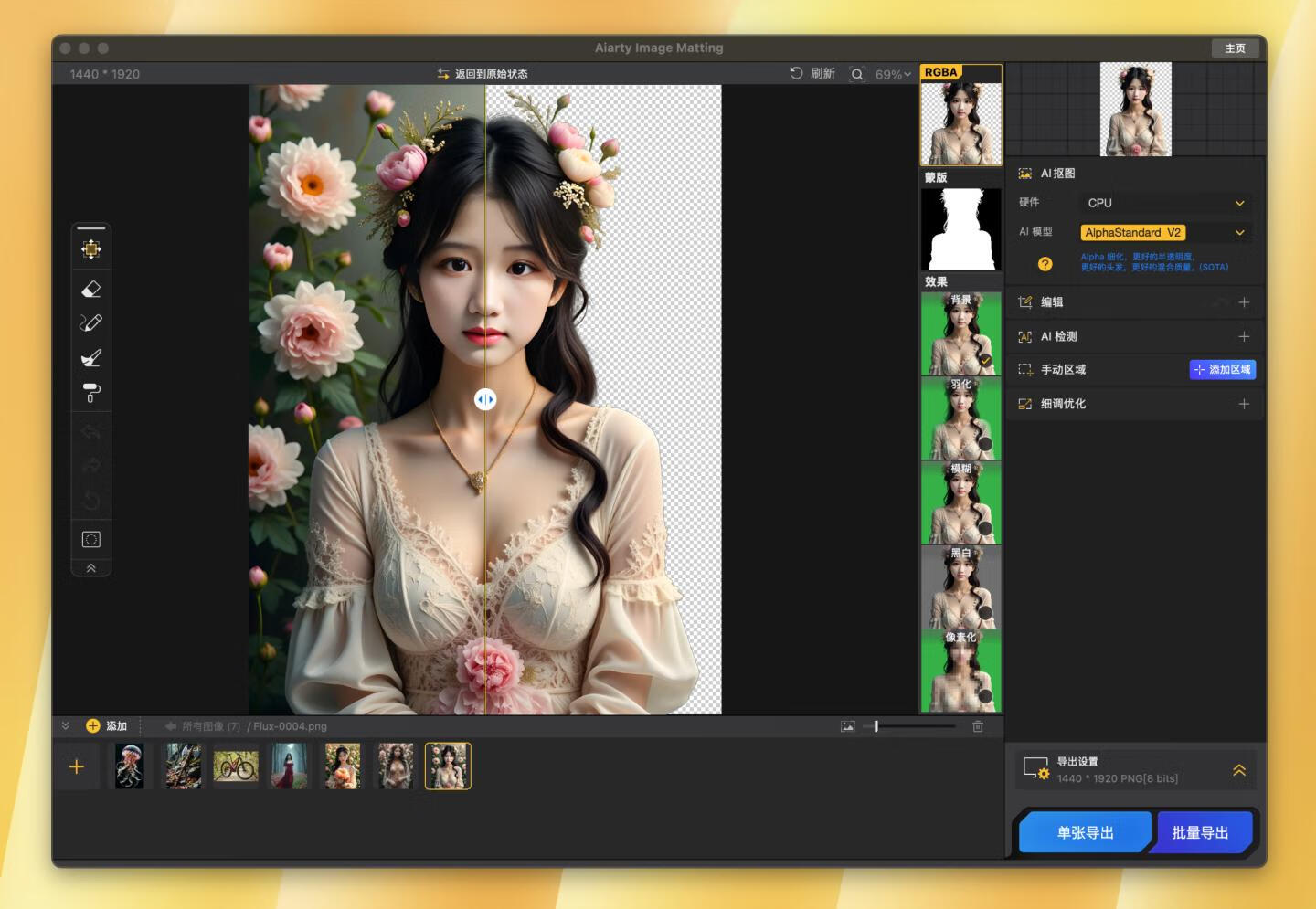The image size is (1316, 909).
Task: Select the 背景 green background effect
Action: point(960,333)
